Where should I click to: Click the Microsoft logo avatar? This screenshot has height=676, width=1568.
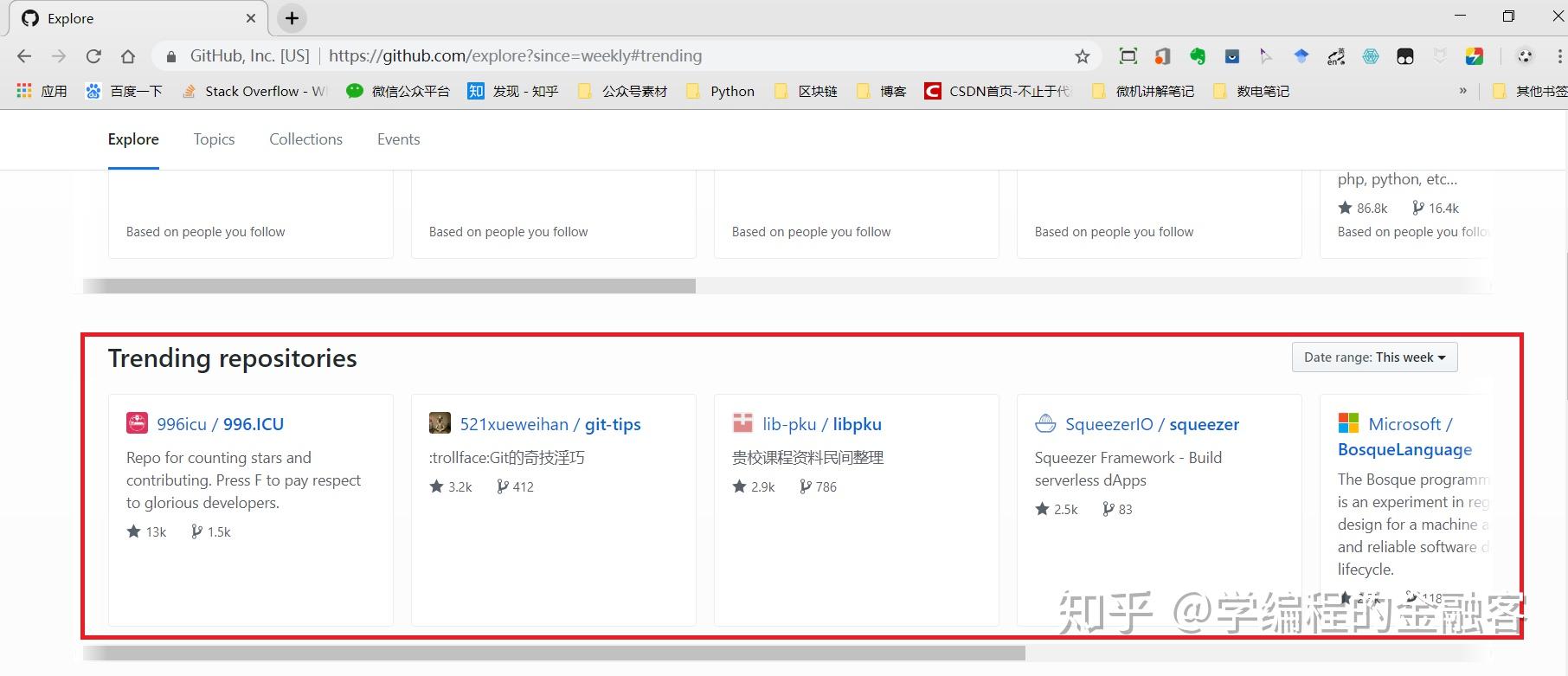[1348, 423]
